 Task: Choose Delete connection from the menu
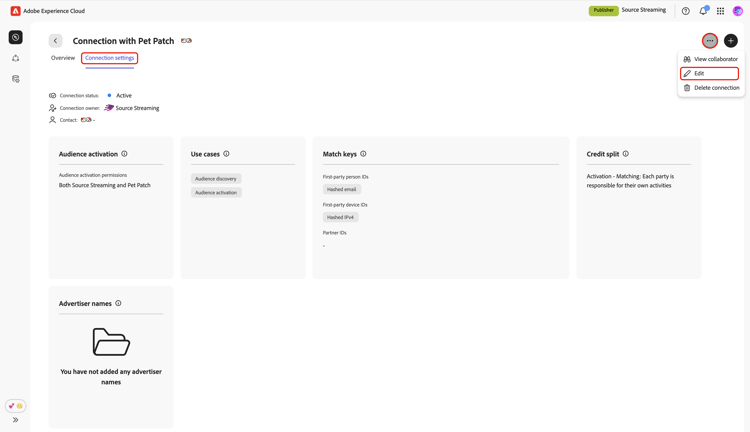[711, 88]
